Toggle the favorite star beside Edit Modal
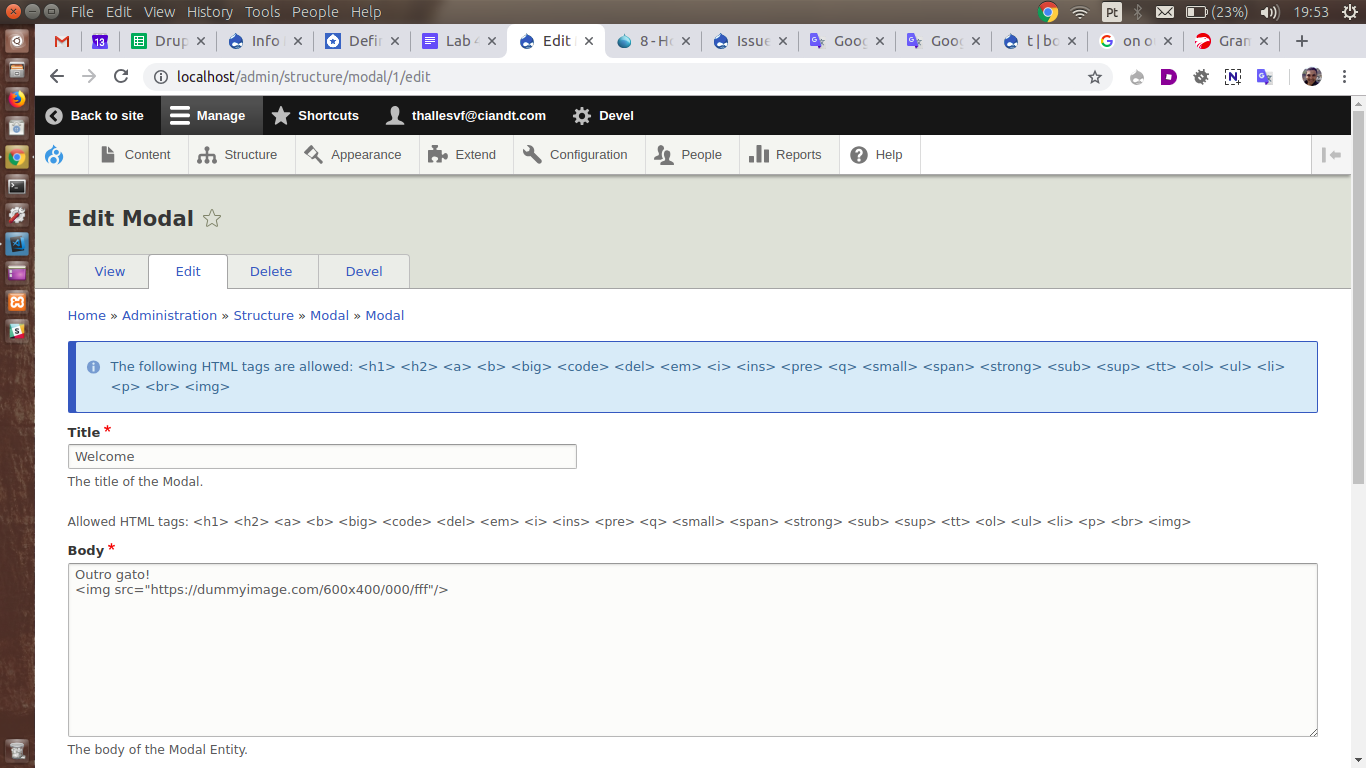The image size is (1366, 768). click(x=211, y=218)
